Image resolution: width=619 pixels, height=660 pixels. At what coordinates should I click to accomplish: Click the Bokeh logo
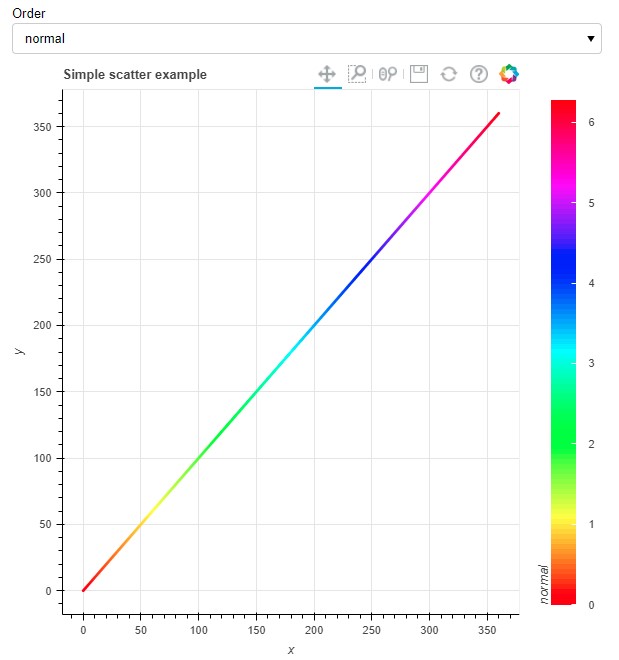tap(509, 74)
